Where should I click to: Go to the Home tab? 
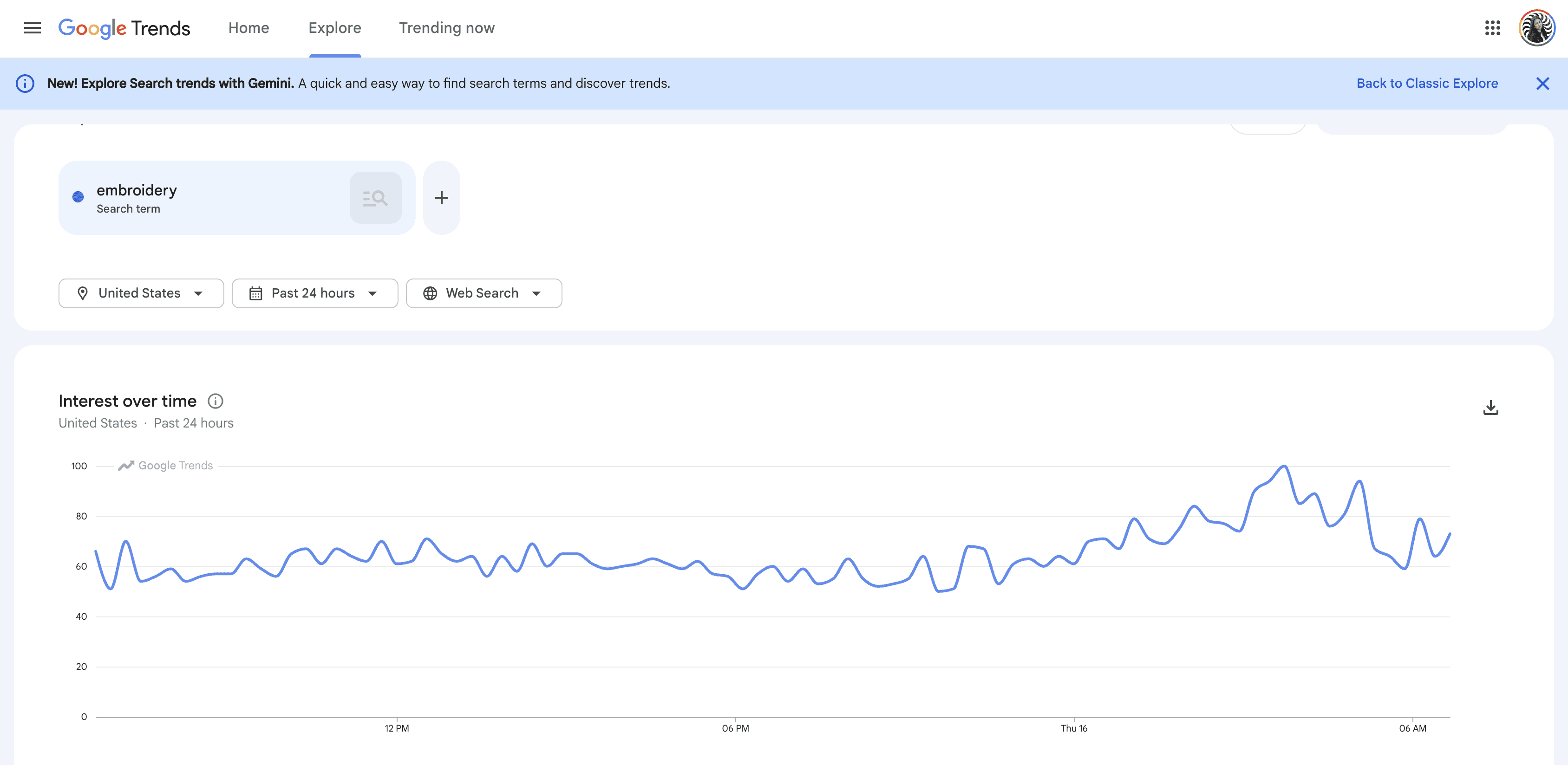tap(248, 28)
